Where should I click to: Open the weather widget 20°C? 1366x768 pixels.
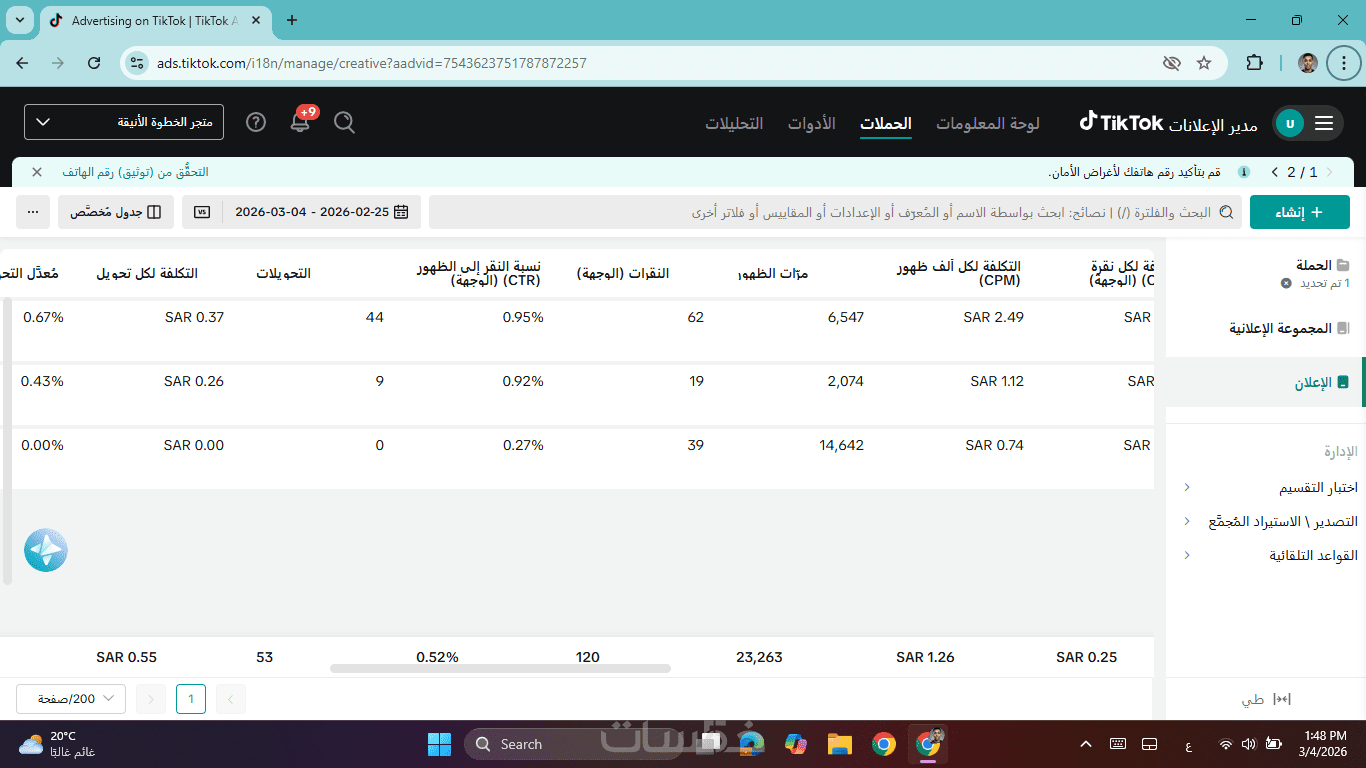[x=58, y=744]
